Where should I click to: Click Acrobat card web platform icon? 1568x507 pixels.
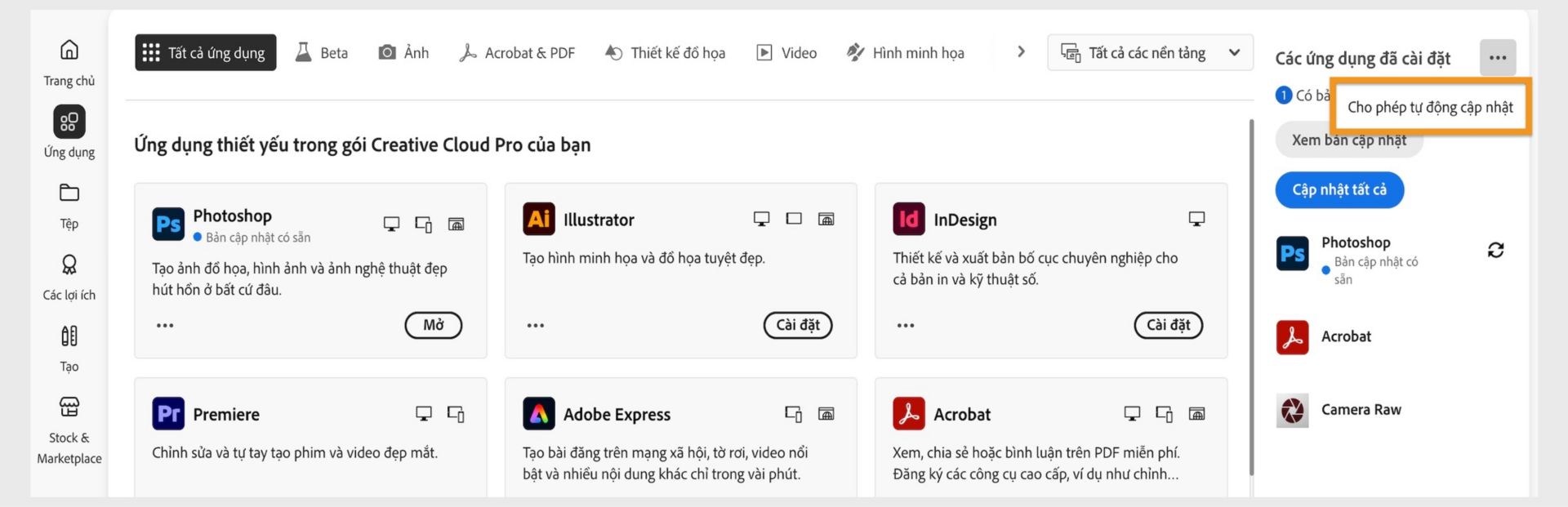point(1196,413)
